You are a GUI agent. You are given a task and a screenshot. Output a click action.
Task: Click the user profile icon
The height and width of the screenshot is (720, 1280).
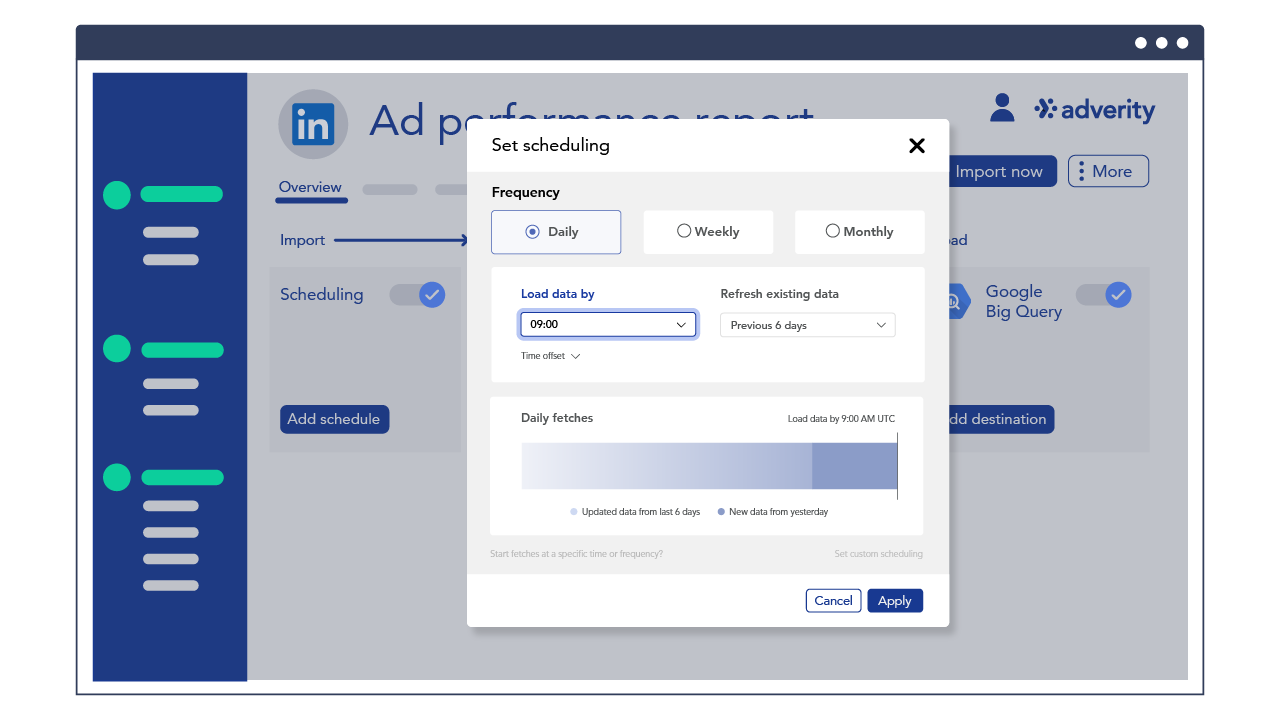pyautogui.click(x=1002, y=108)
